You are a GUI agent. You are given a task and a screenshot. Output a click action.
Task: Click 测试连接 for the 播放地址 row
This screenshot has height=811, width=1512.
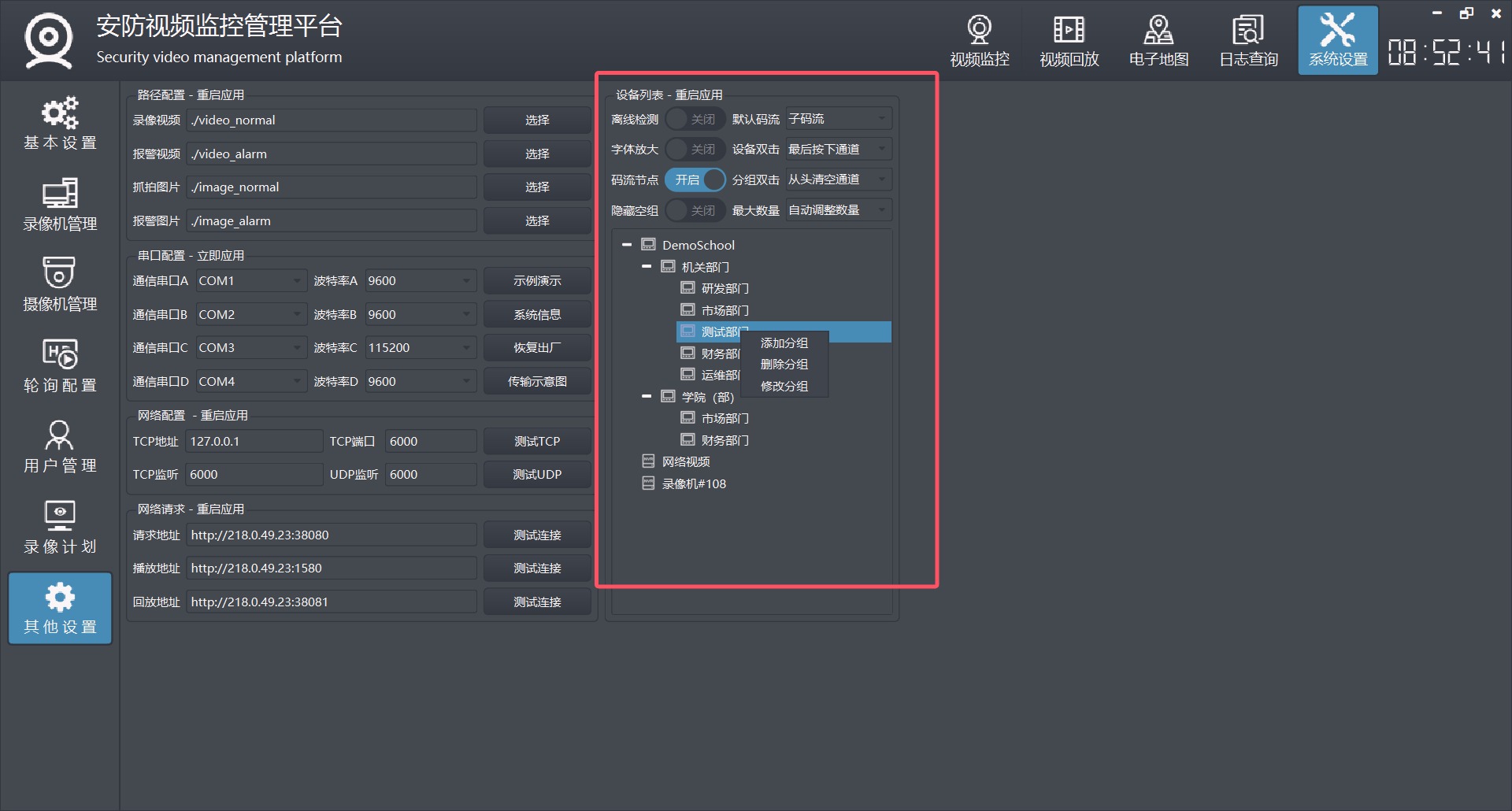coord(537,568)
